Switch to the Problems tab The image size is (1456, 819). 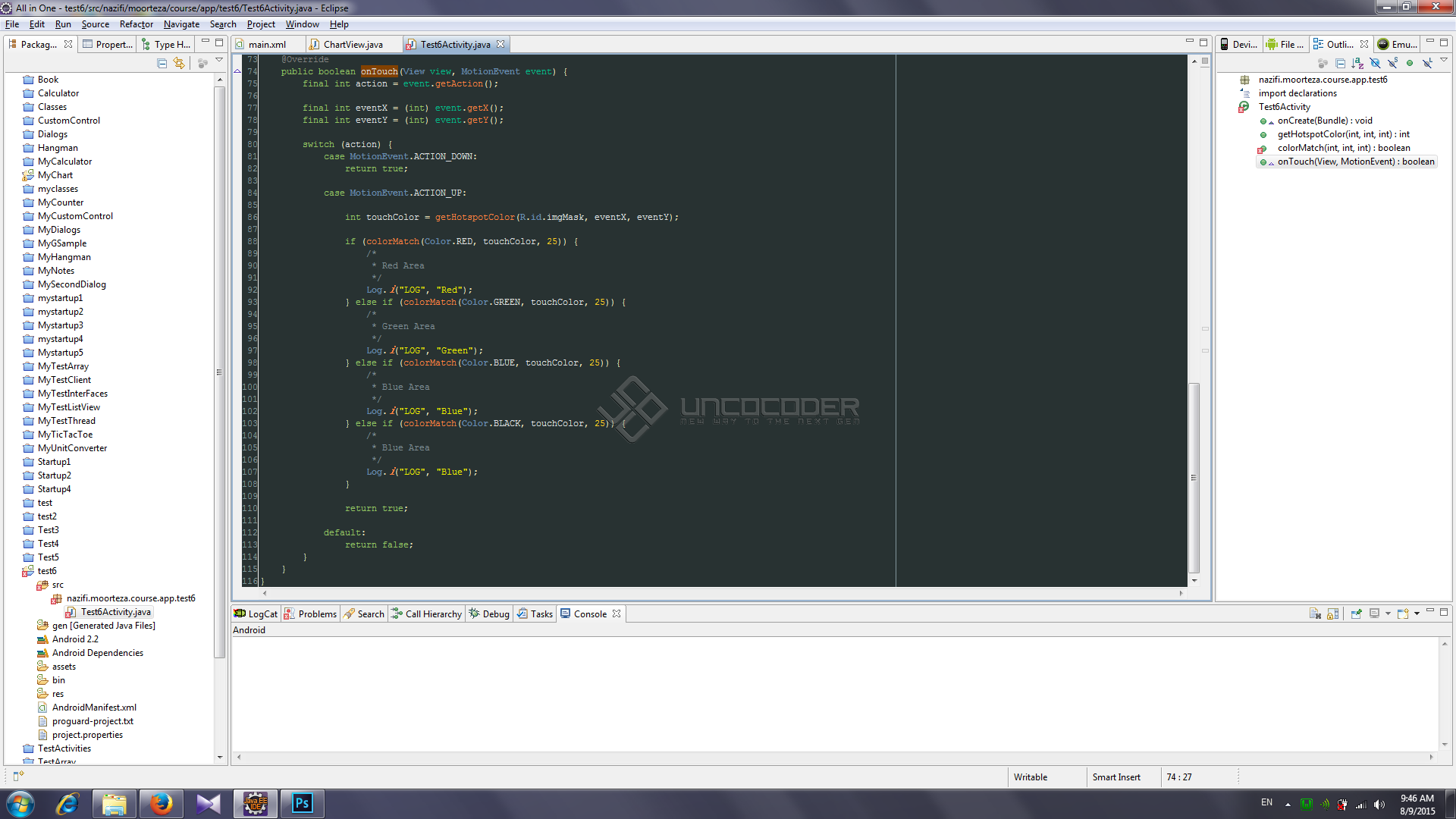[311, 614]
